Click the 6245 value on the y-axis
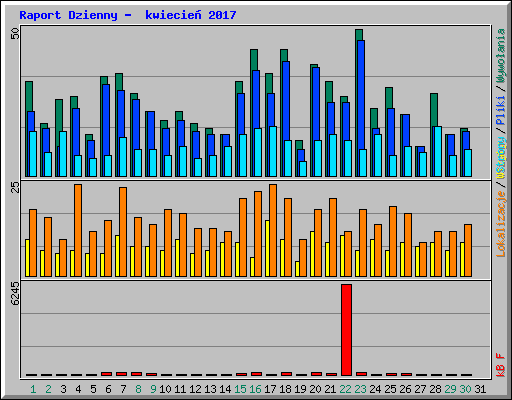Screen dimensions: 512x400 point(15,294)
